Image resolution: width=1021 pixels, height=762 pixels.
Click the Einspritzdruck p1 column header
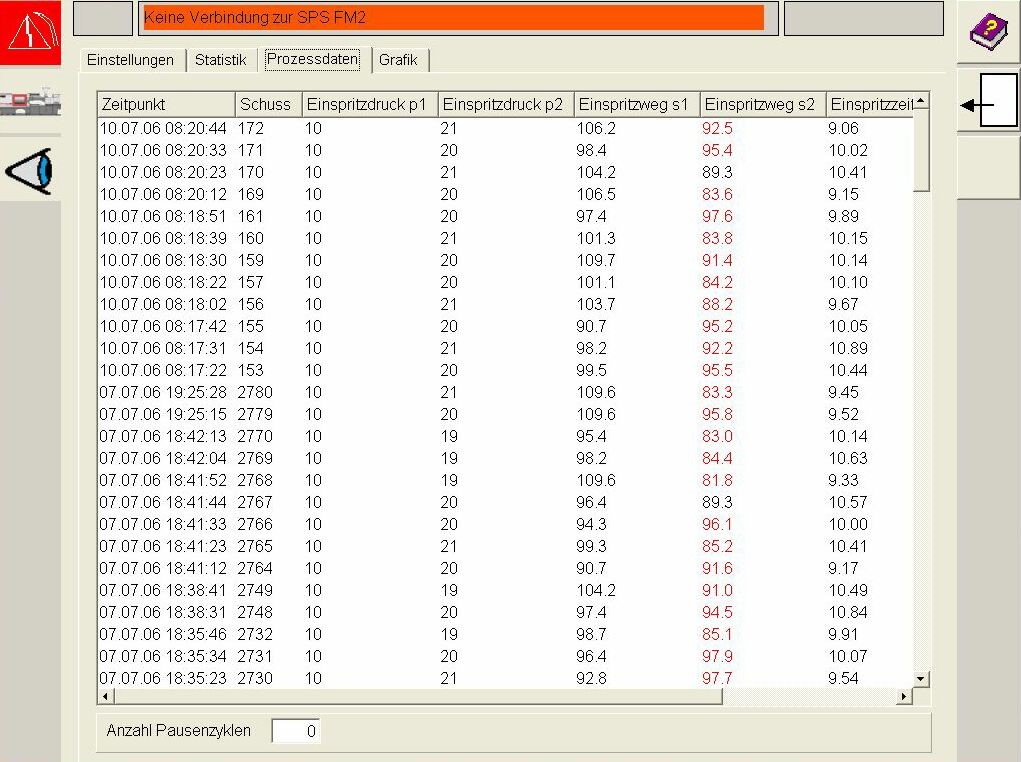point(369,104)
